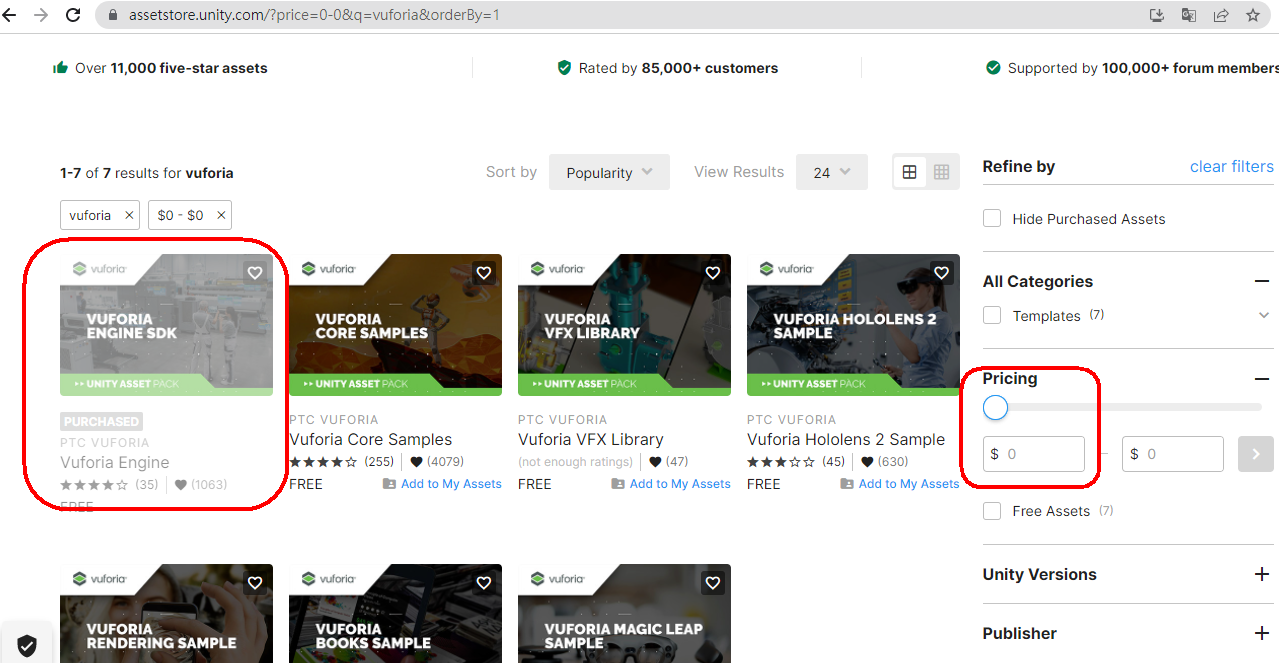Open the Vuforia Hololens 2 Sample title link

[x=846, y=439]
